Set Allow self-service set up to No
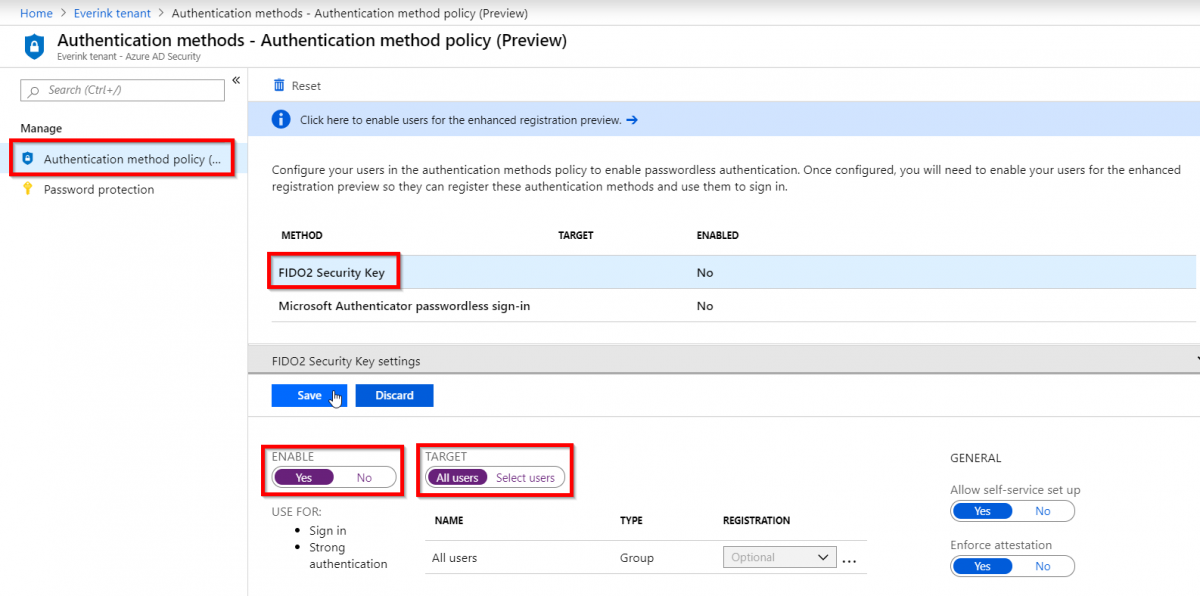 tap(1043, 511)
